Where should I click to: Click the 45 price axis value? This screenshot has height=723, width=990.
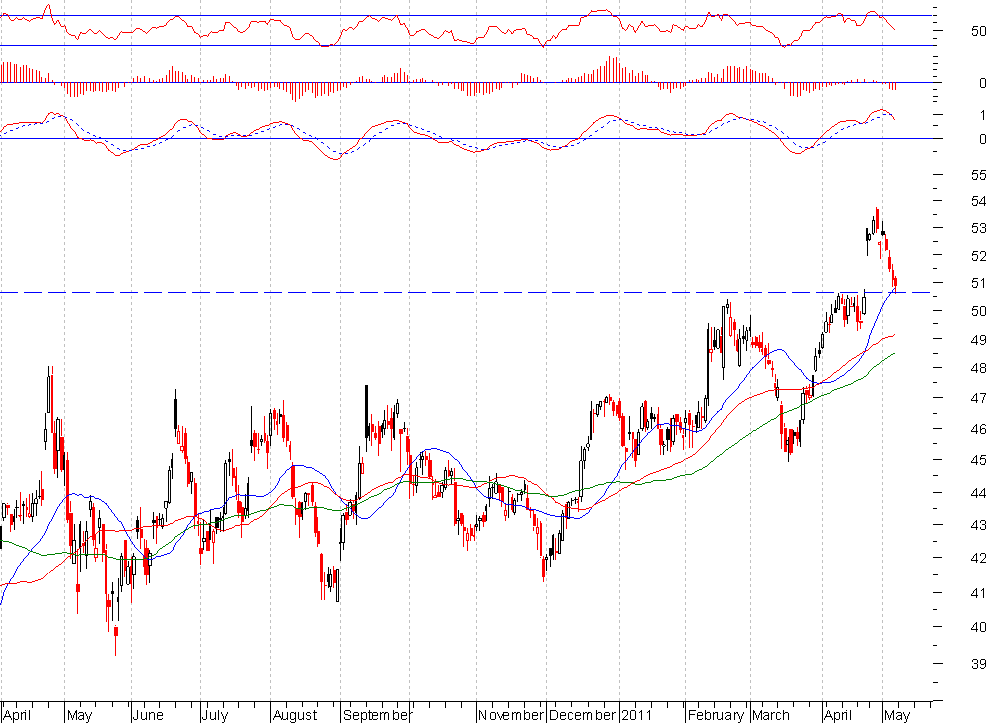pos(979,460)
